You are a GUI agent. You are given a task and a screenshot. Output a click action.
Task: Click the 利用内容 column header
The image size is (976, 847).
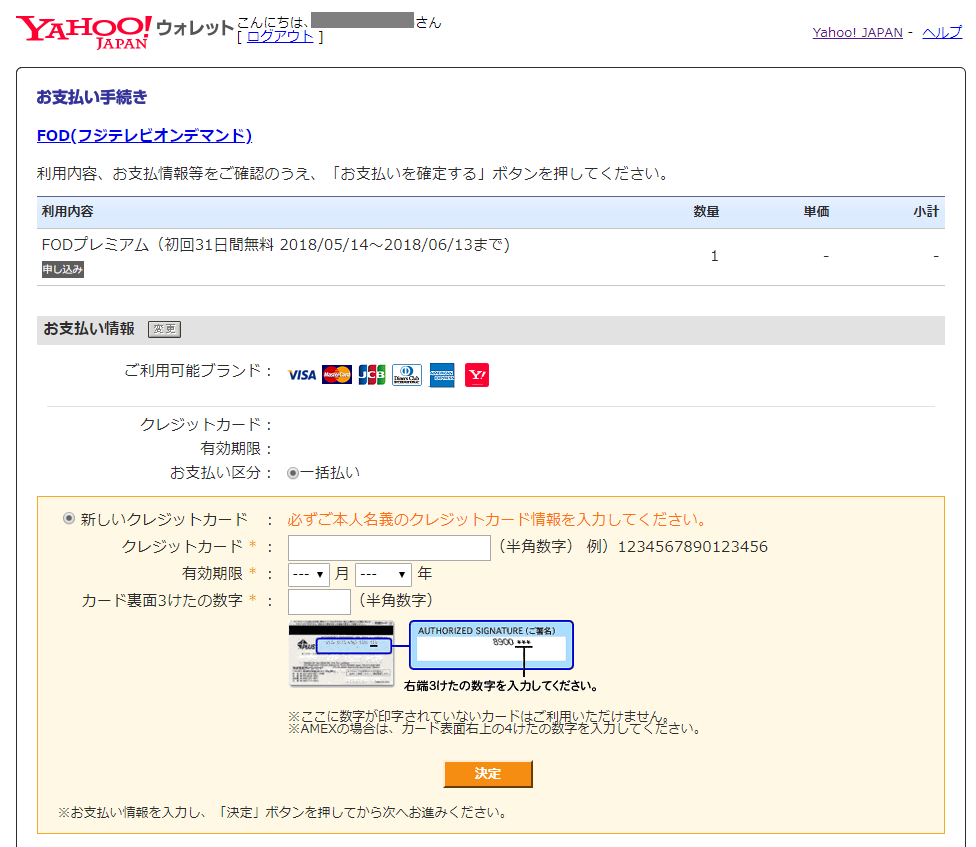pyautogui.click(x=67, y=212)
